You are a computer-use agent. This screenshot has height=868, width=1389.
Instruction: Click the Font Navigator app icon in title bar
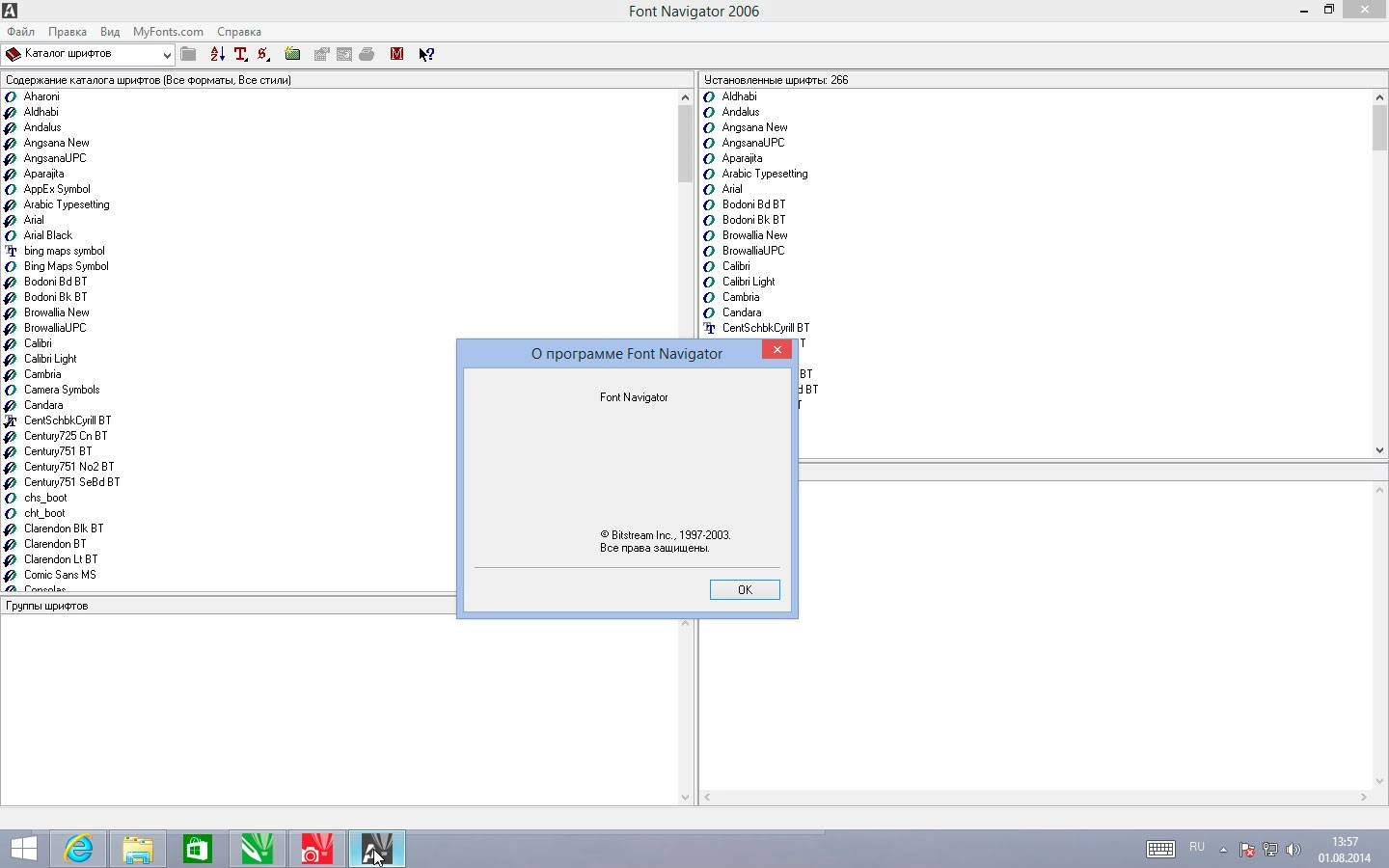point(10,11)
